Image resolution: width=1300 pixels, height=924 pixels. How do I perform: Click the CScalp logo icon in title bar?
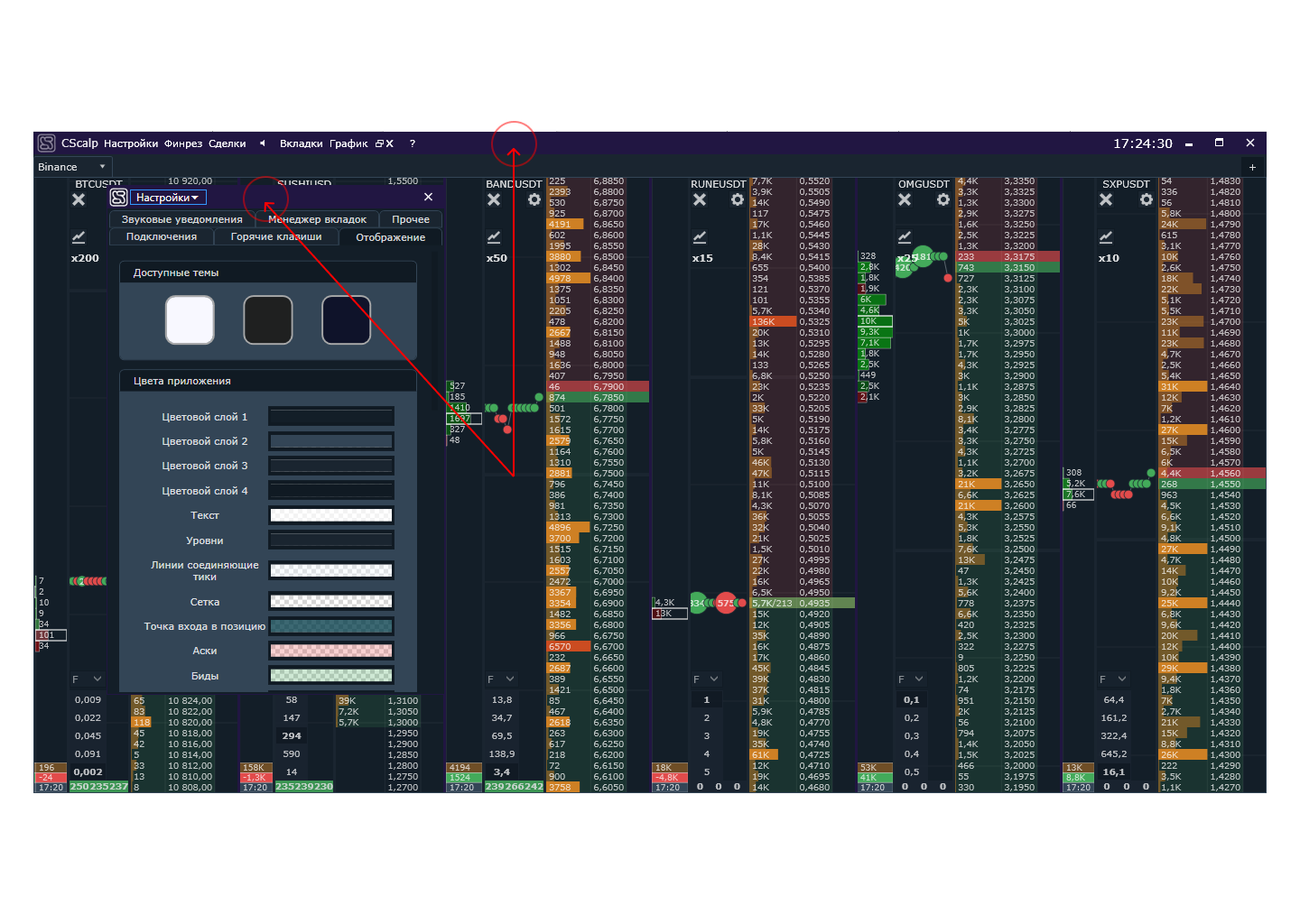pyautogui.click(x=47, y=143)
